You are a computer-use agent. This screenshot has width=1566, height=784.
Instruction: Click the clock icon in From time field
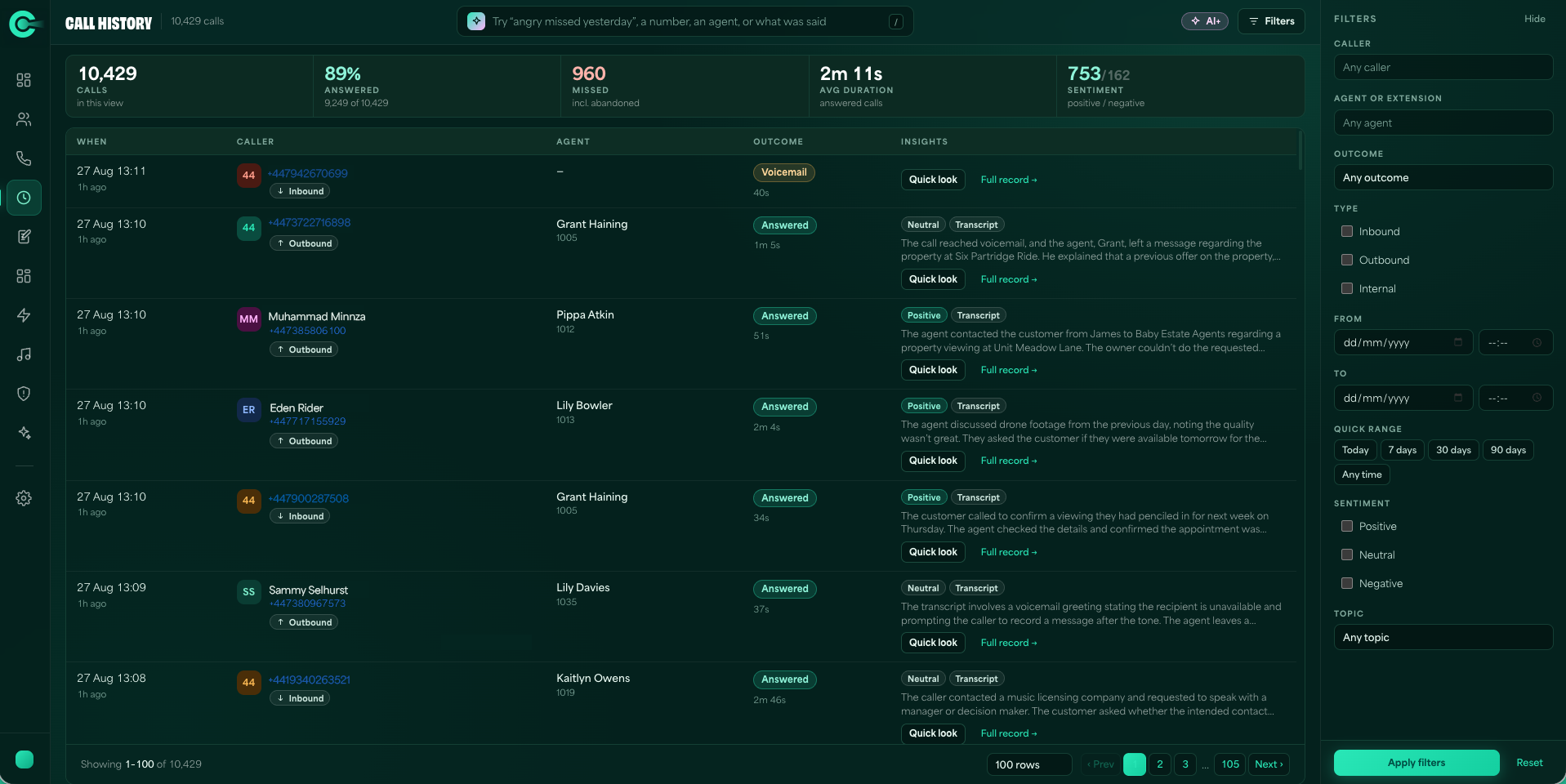click(1537, 342)
